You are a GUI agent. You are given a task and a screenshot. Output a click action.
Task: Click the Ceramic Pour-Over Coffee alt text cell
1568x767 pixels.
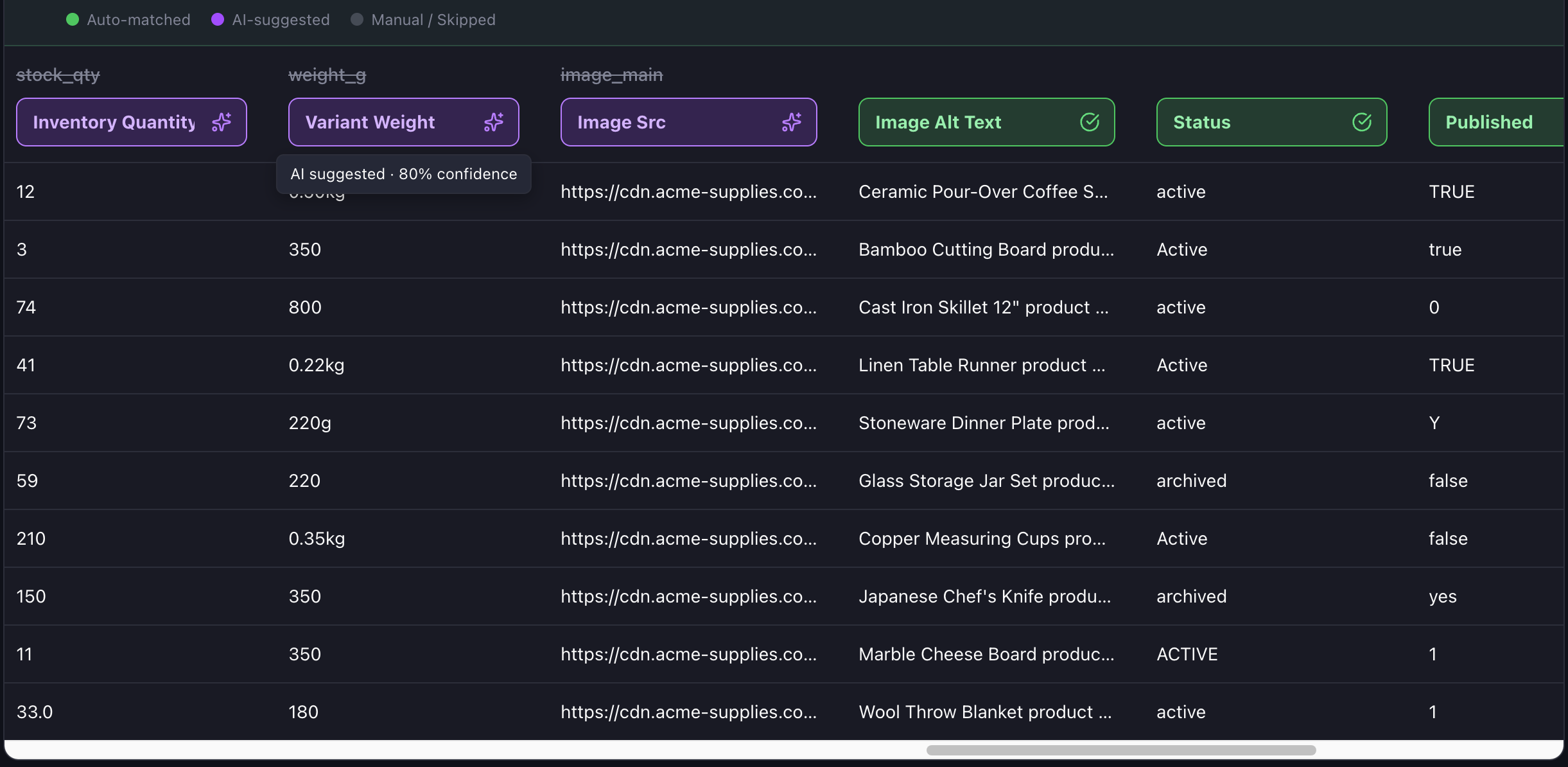click(983, 191)
